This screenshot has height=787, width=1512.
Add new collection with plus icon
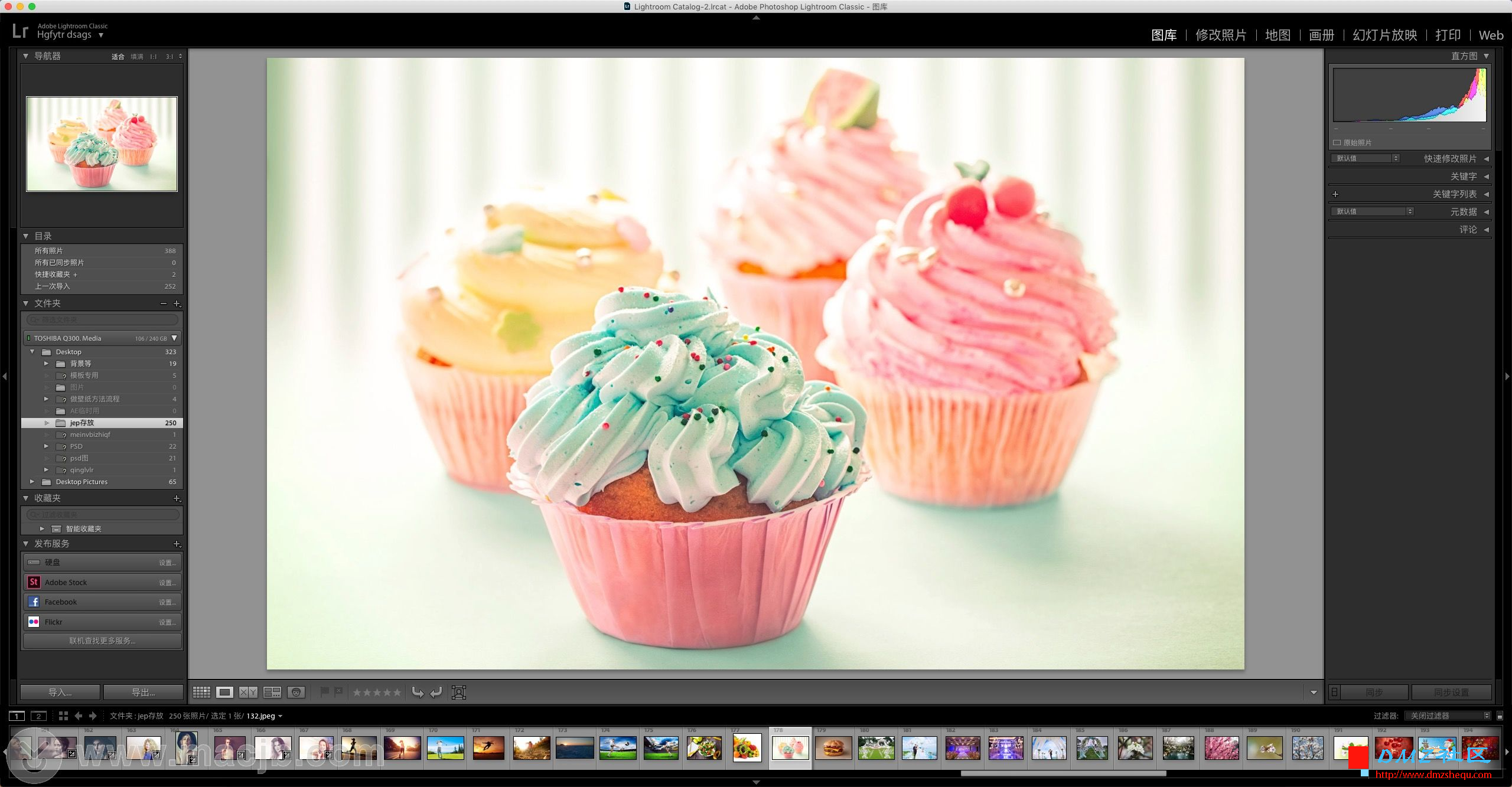pyautogui.click(x=177, y=498)
